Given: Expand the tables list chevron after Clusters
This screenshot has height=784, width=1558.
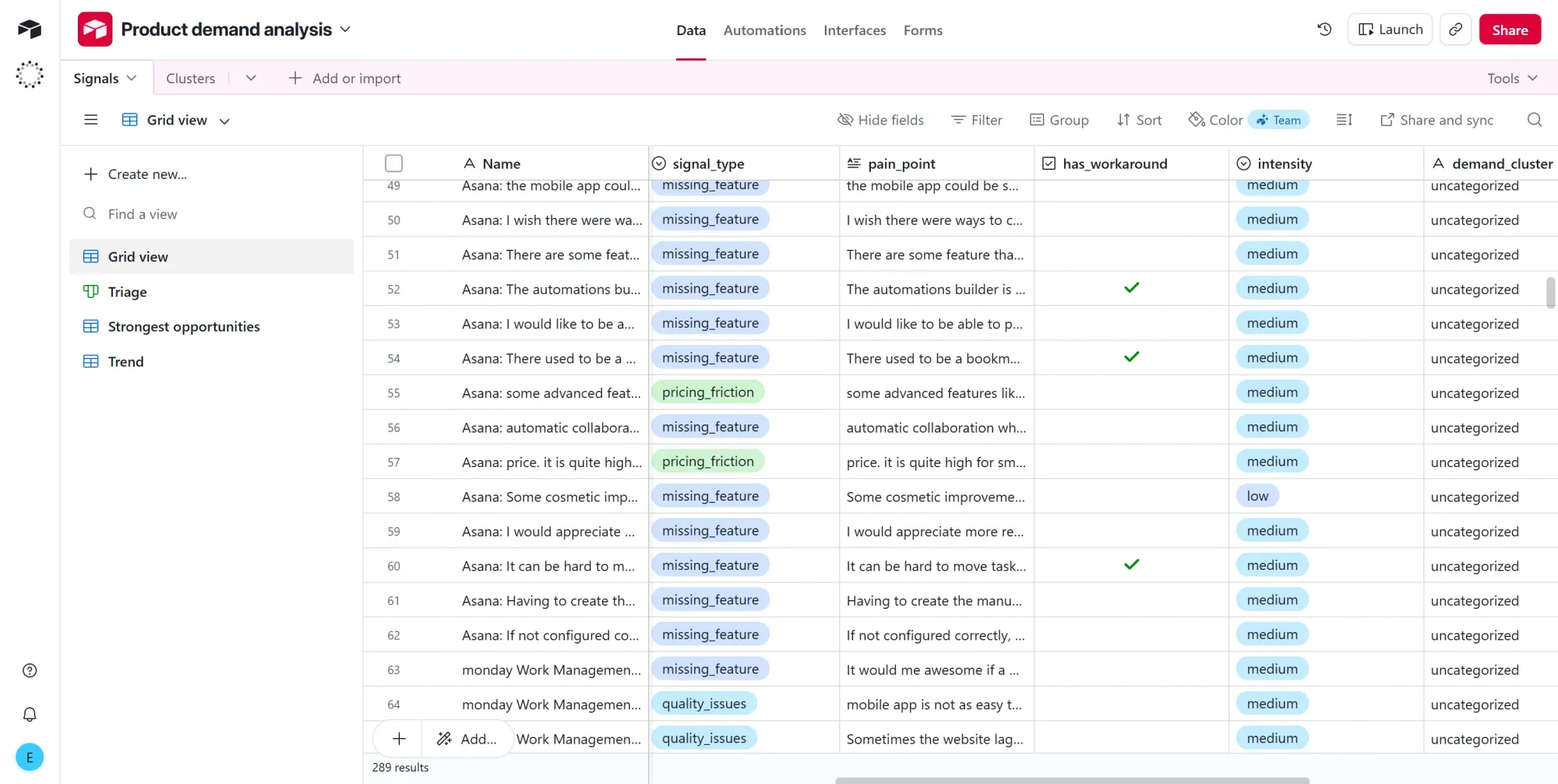Looking at the screenshot, I should [x=251, y=78].
